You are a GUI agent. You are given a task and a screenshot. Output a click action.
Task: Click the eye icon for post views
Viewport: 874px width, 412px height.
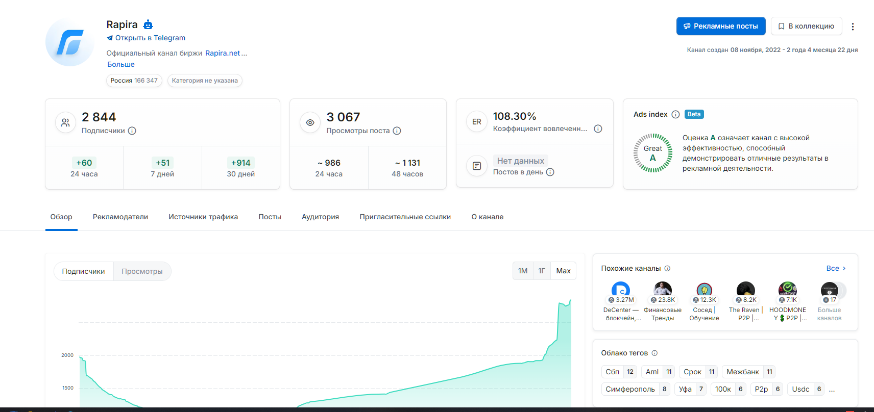[x=310, y=123]
